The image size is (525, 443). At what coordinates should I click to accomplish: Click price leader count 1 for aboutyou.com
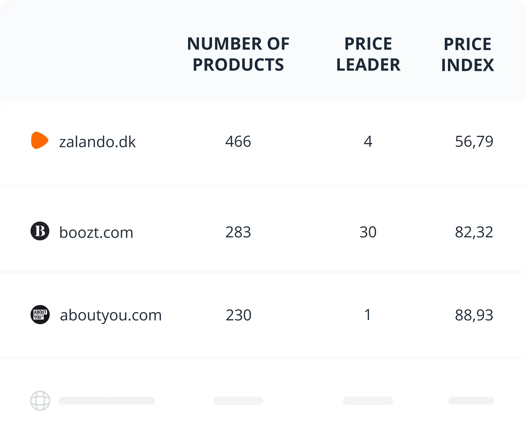tap(368, 315)
